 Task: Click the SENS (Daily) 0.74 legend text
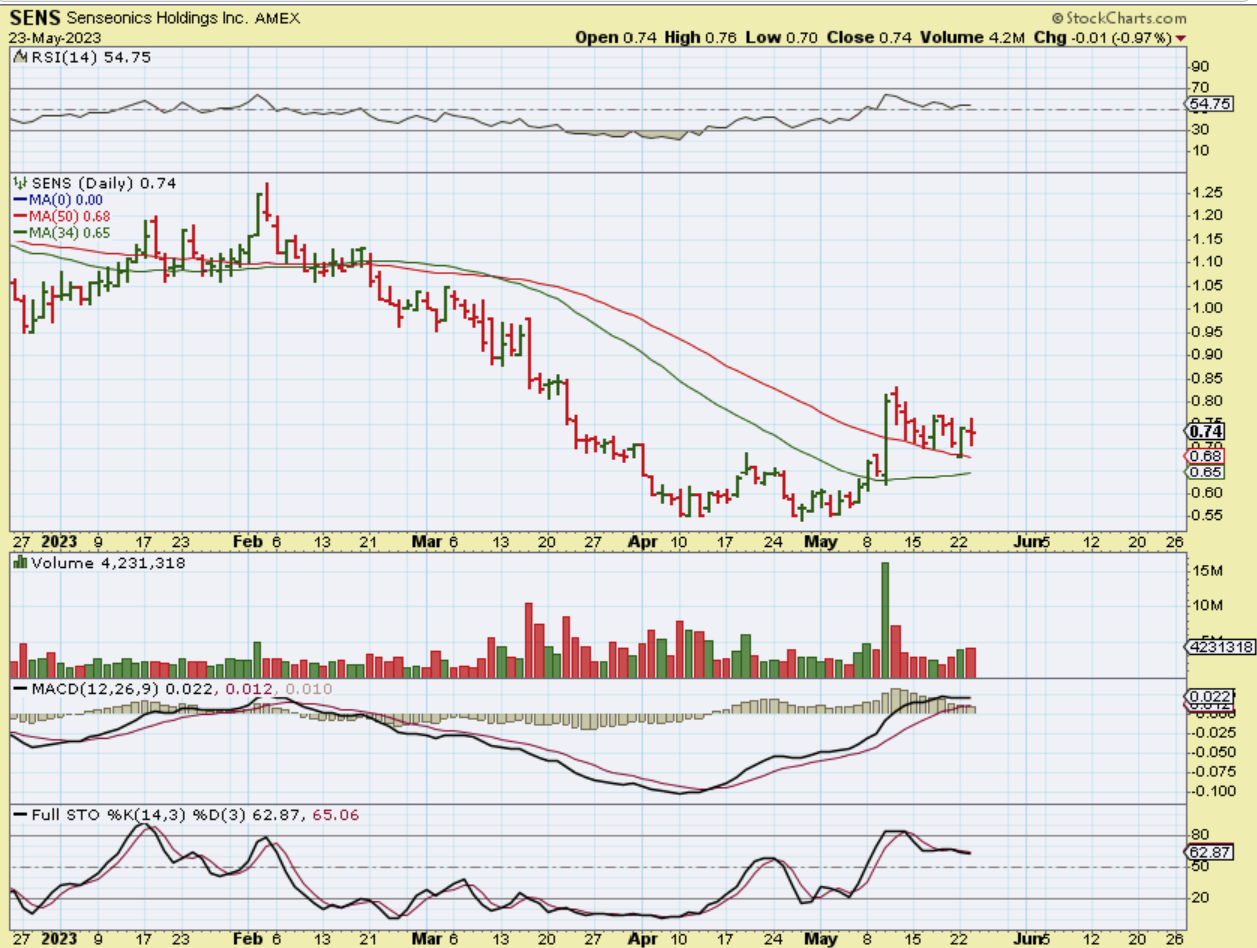coord(103,183)
